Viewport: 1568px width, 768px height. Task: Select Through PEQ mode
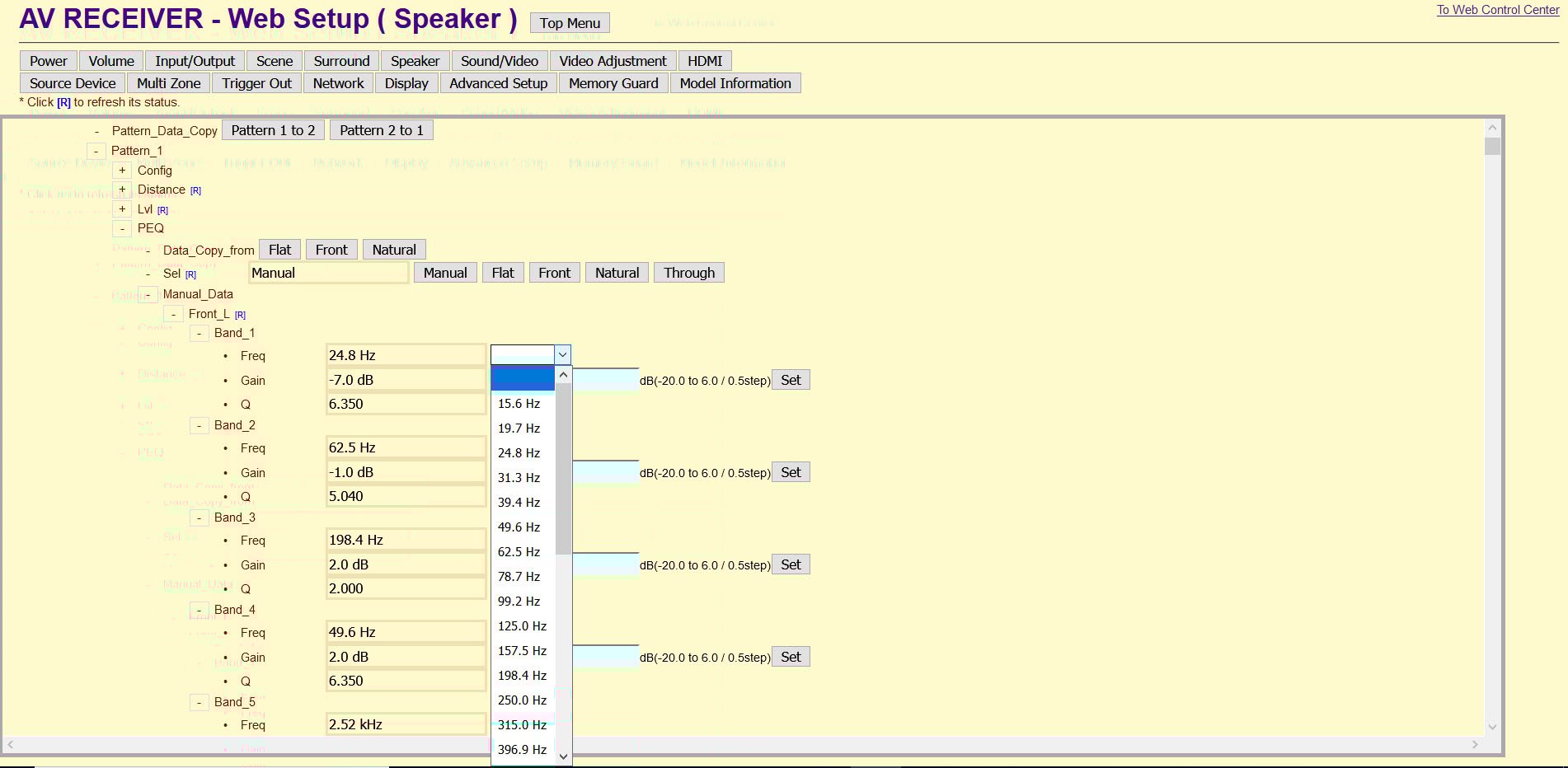click(688, 273)
